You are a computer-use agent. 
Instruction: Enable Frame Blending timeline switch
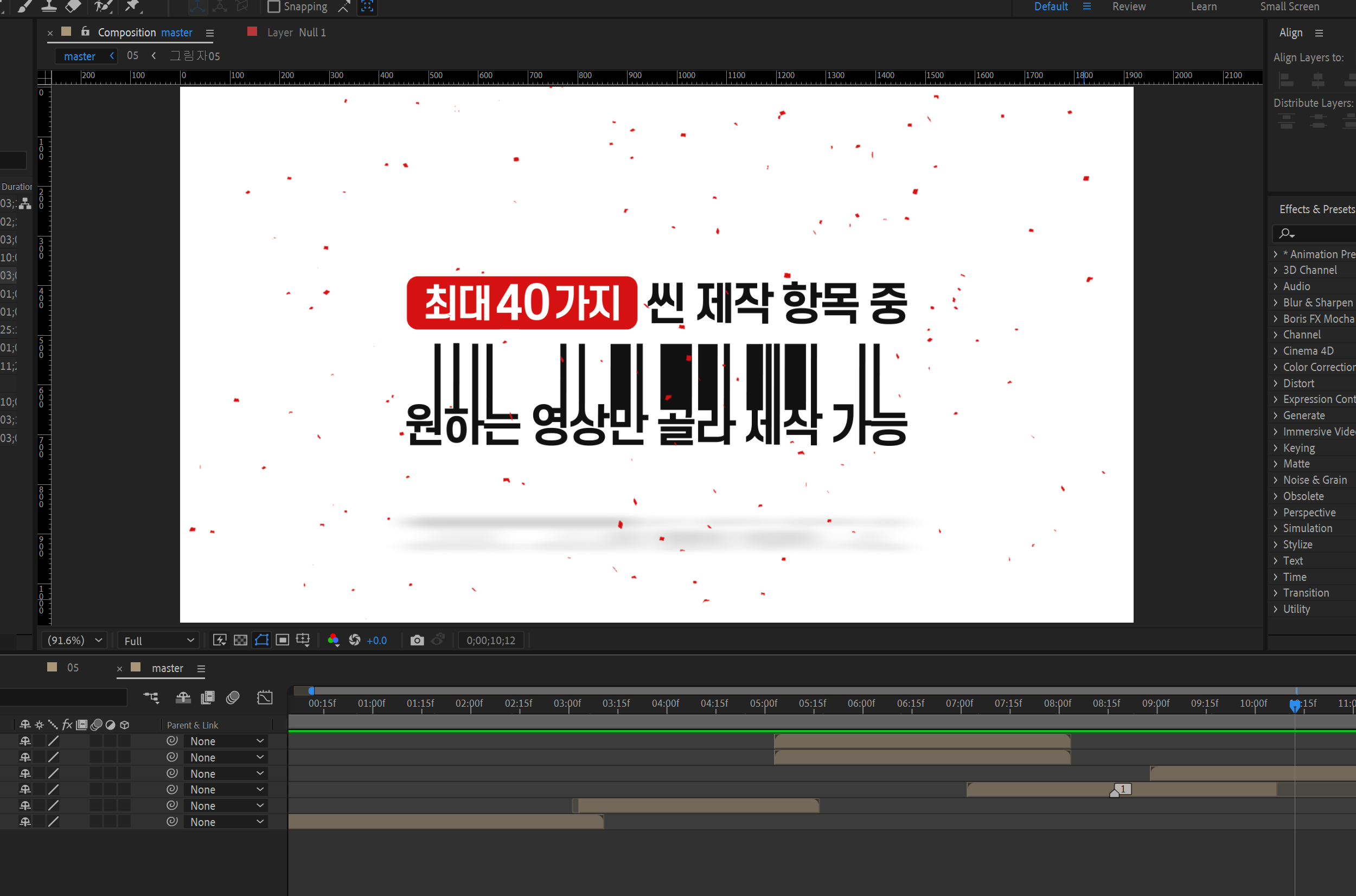tap(207, 697)
